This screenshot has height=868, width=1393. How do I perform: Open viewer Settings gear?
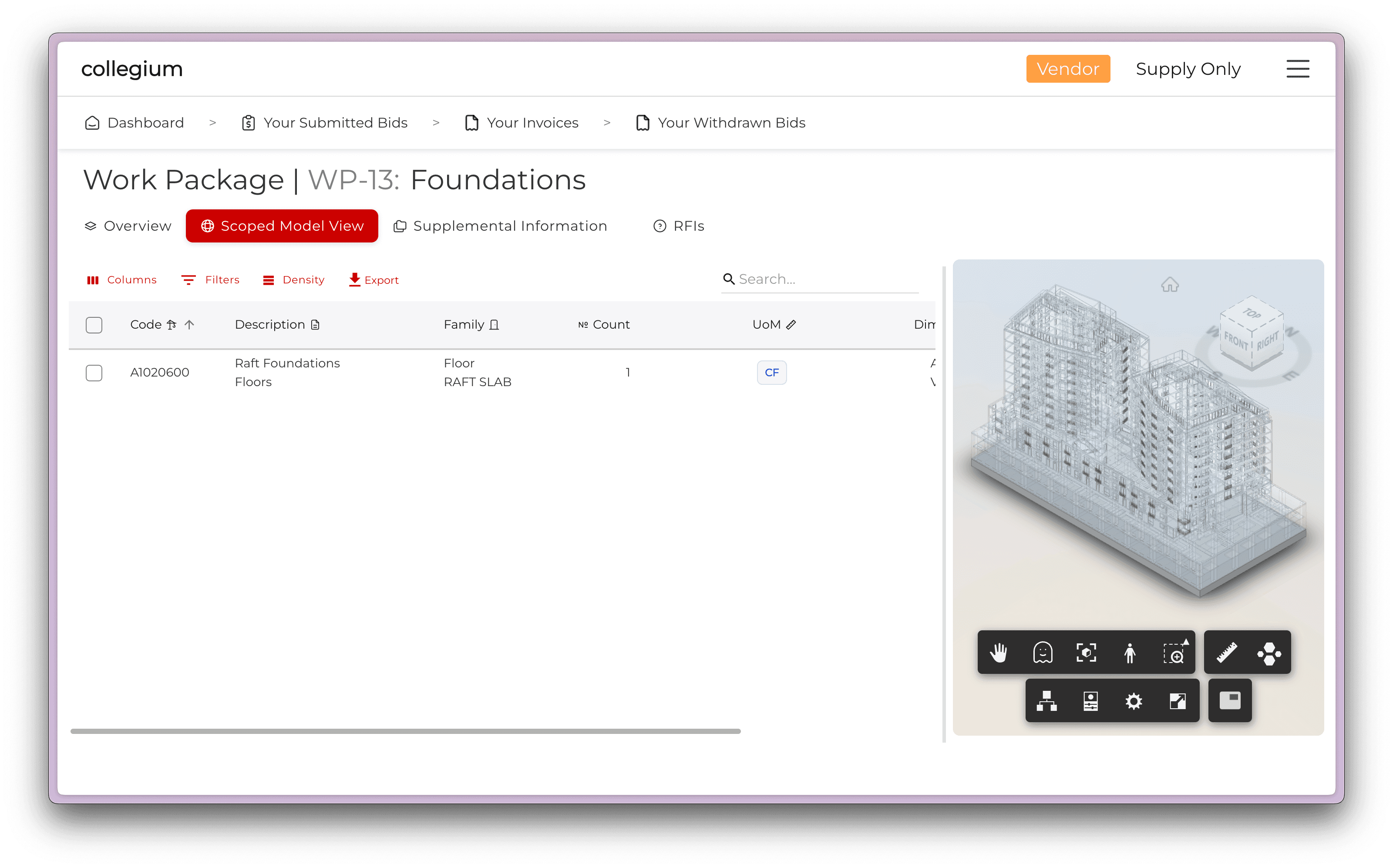point(1134,701)
